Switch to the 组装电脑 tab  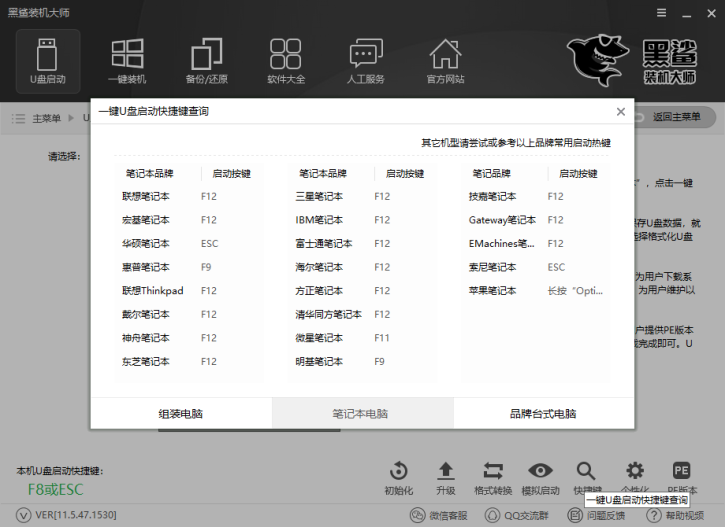[x=181, y=413]
